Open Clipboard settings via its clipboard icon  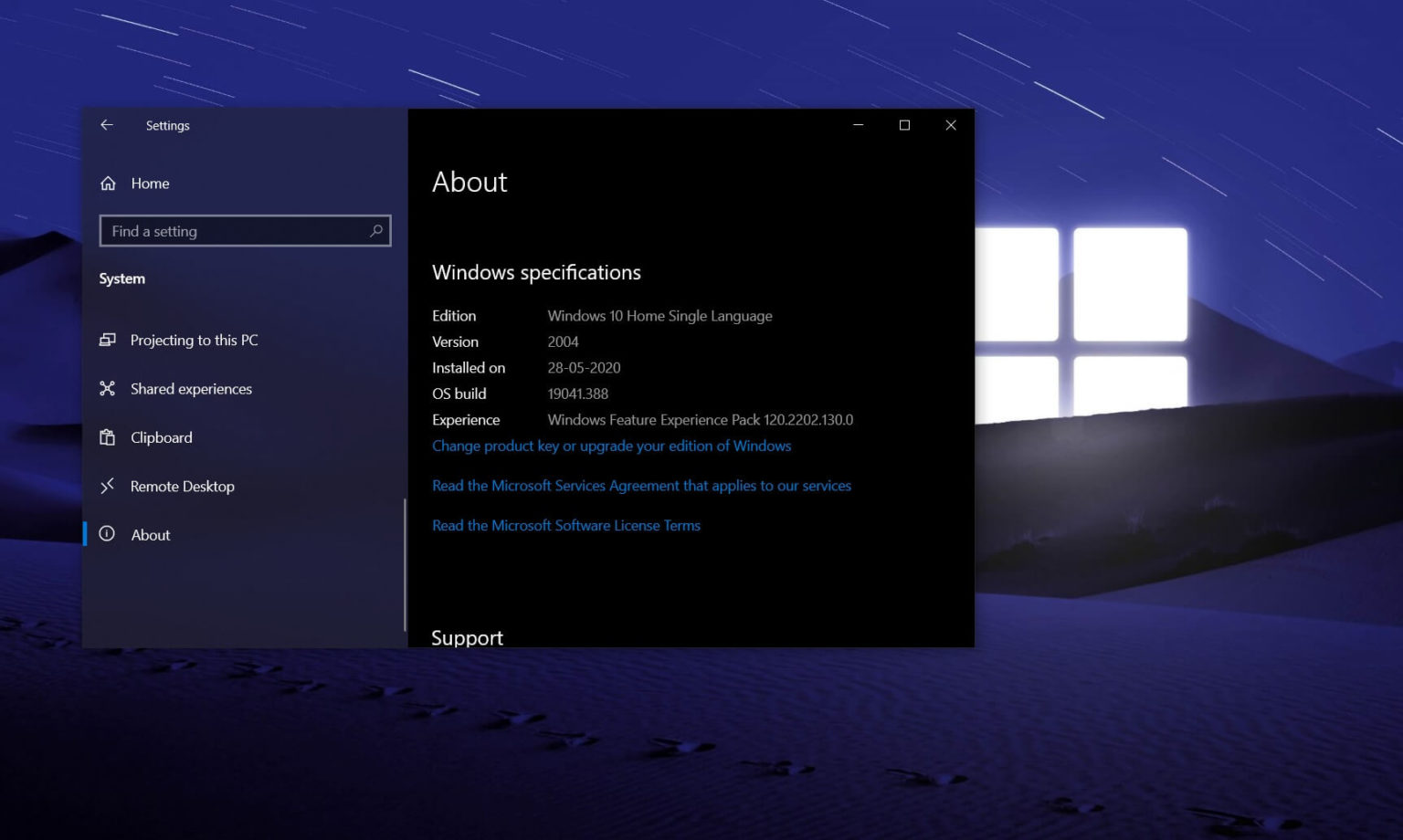click(108, 437)
